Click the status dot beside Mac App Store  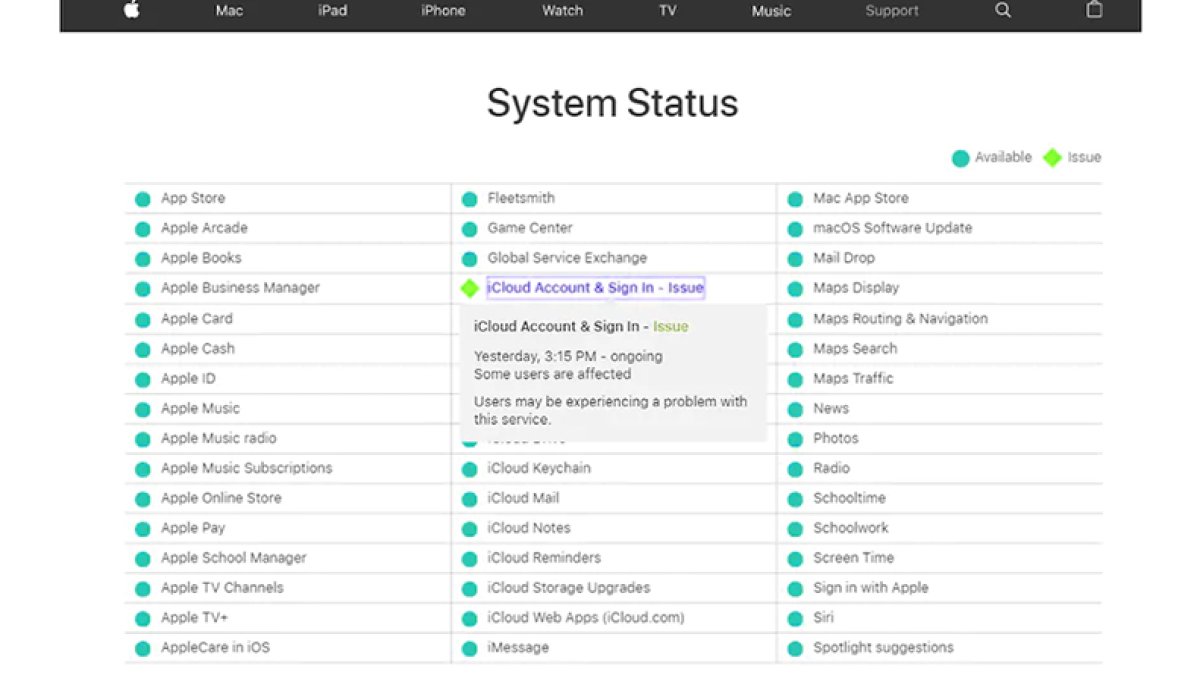pos(795,199)
